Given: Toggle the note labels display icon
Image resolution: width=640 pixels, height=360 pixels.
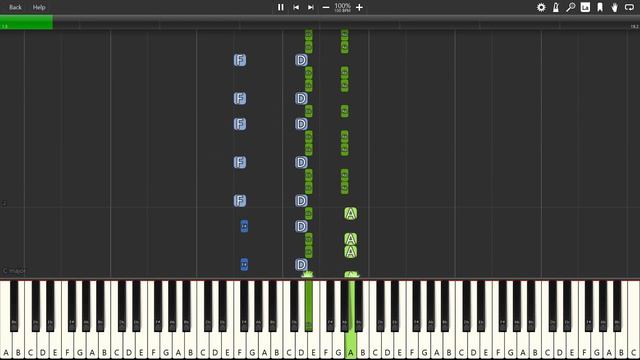Looking at the screenshot, I should click(585, 7).
